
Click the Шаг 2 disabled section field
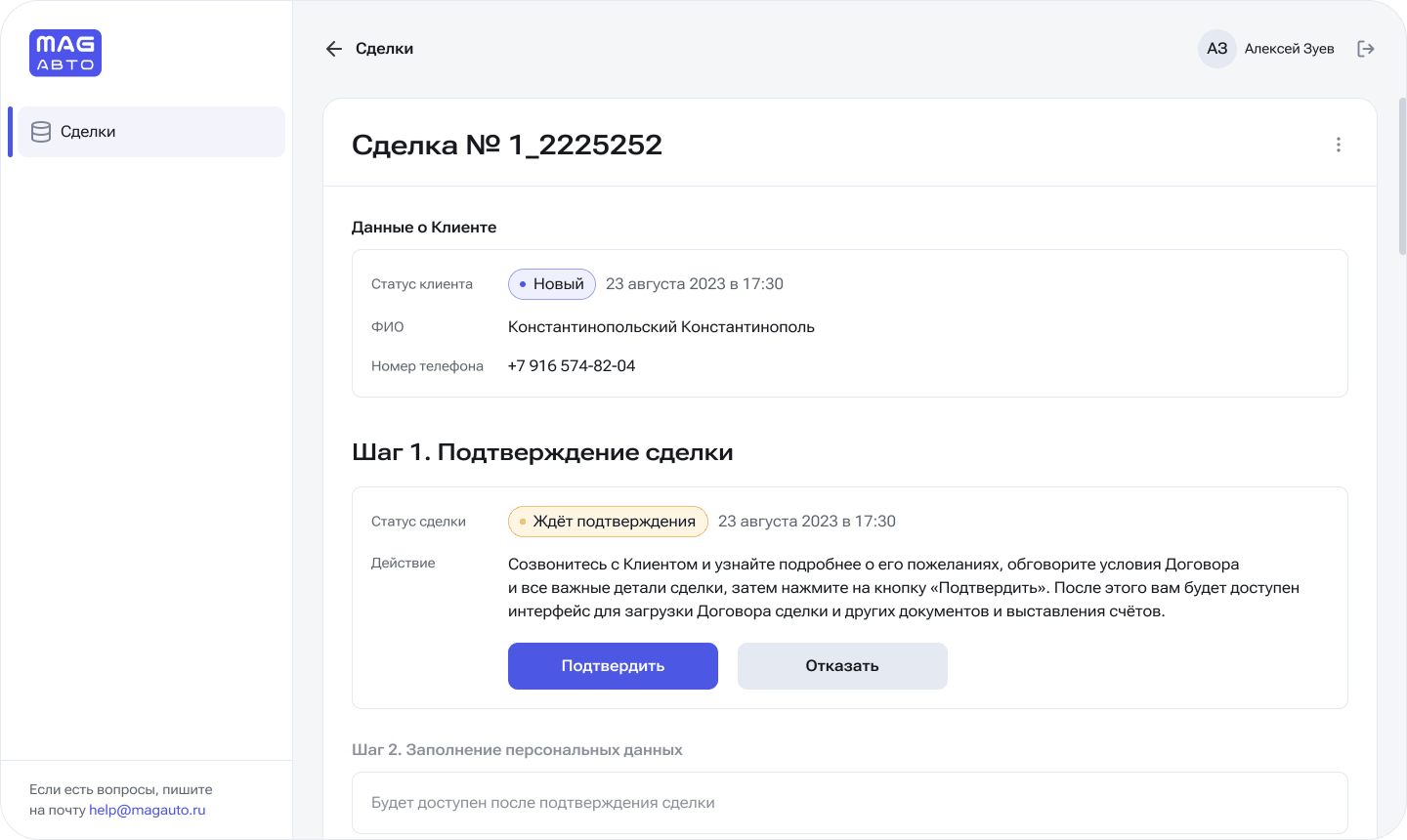849,803
